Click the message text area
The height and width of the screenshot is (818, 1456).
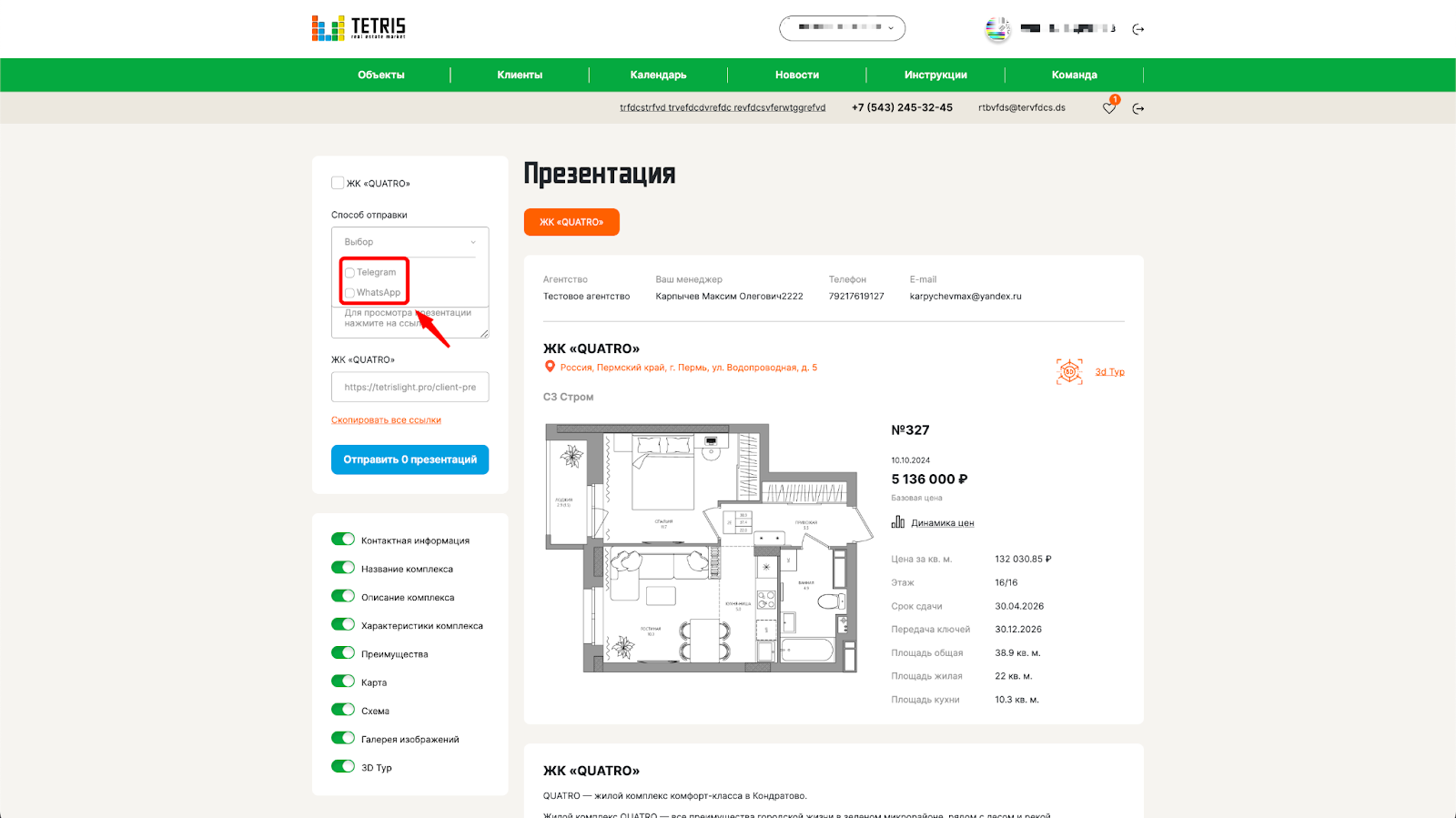409,322
